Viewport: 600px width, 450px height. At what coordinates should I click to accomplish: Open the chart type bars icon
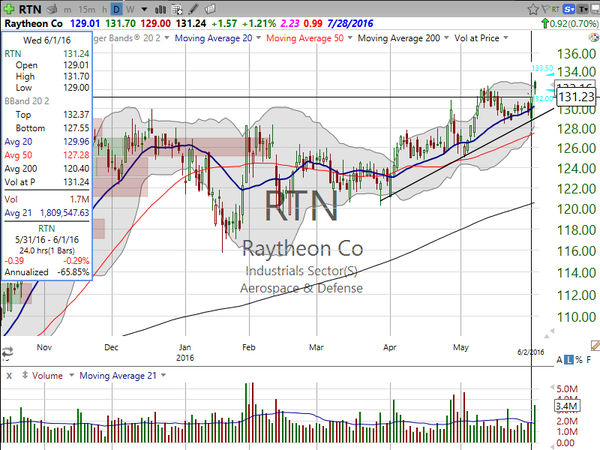(160, 9)
